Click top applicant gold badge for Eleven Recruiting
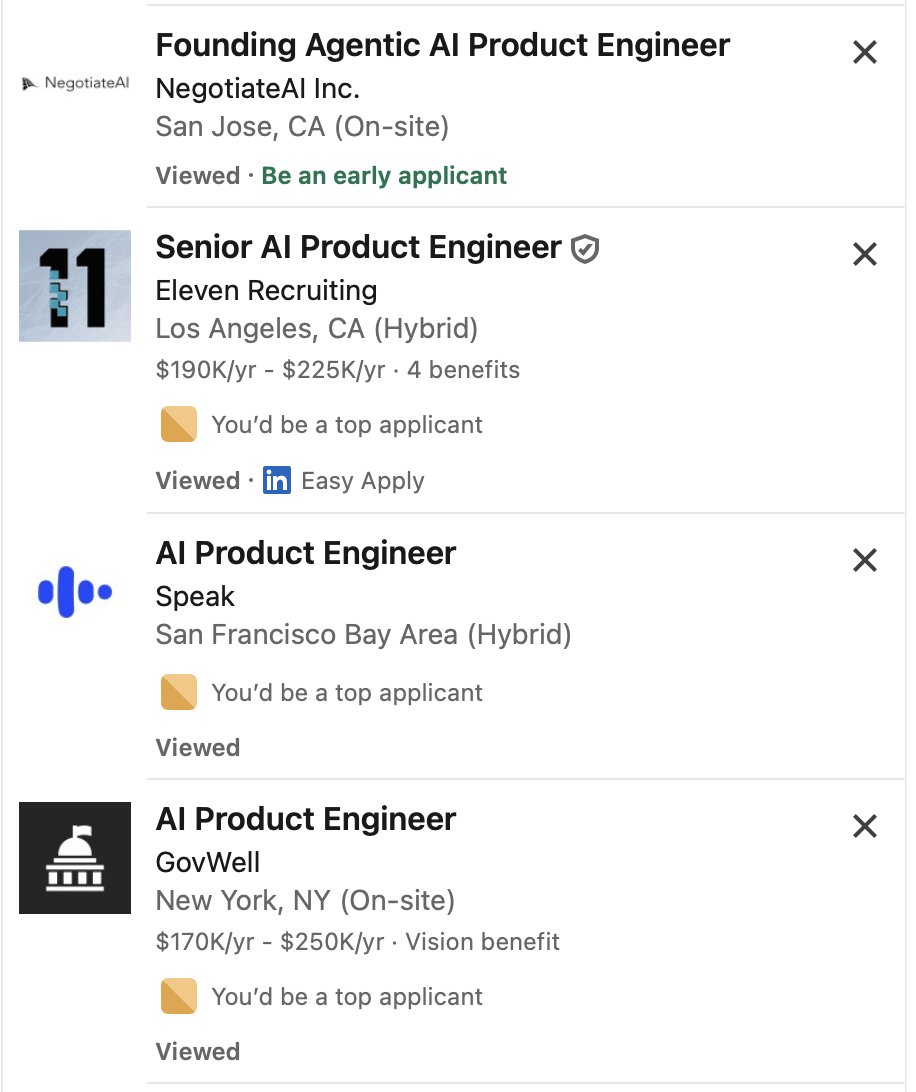The image size is (916, 1092). pyautogui.click(x=178, y=424)
